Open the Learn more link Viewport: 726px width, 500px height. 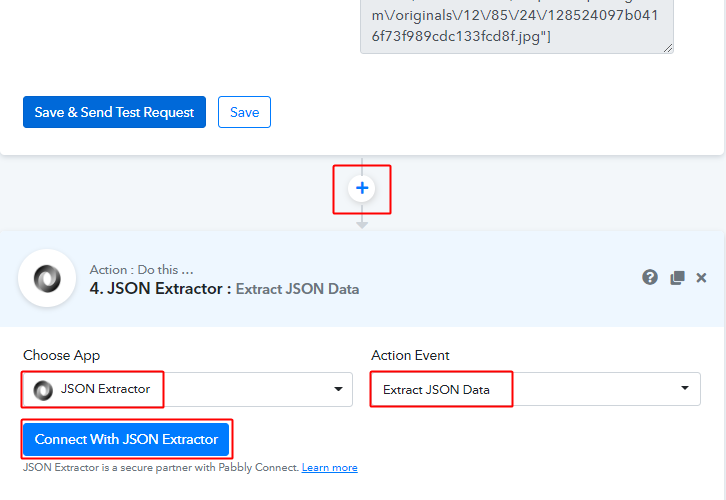(330, 468)
